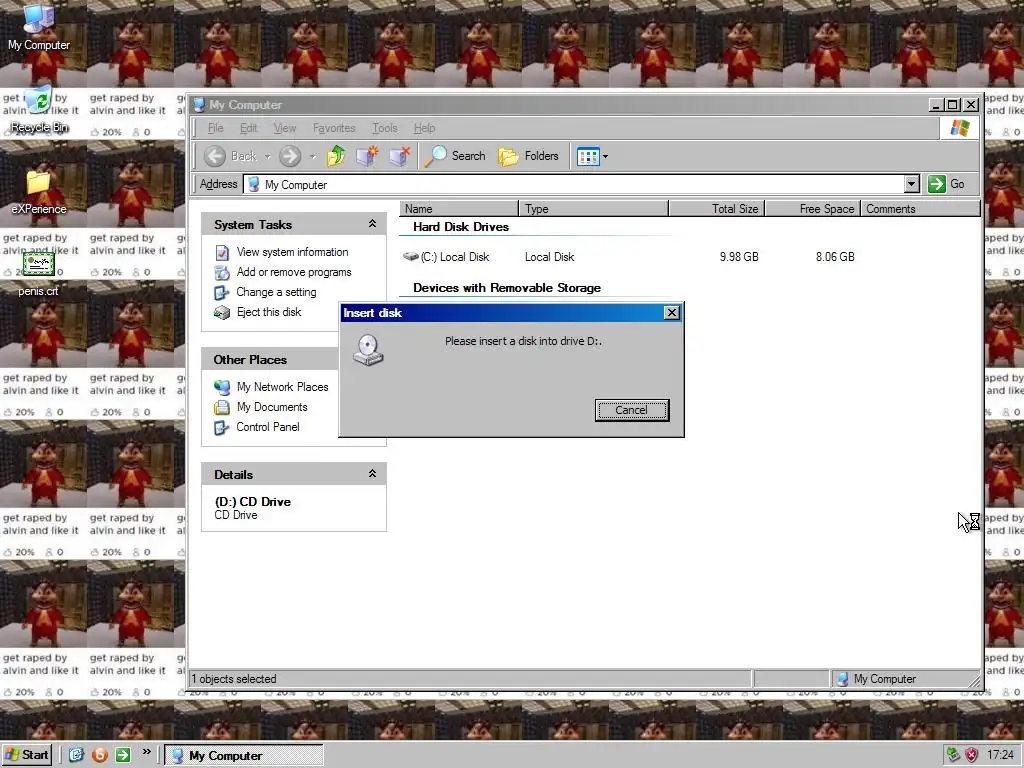
Task: Click Eject this disk link
Action: [x=269, y=312]
